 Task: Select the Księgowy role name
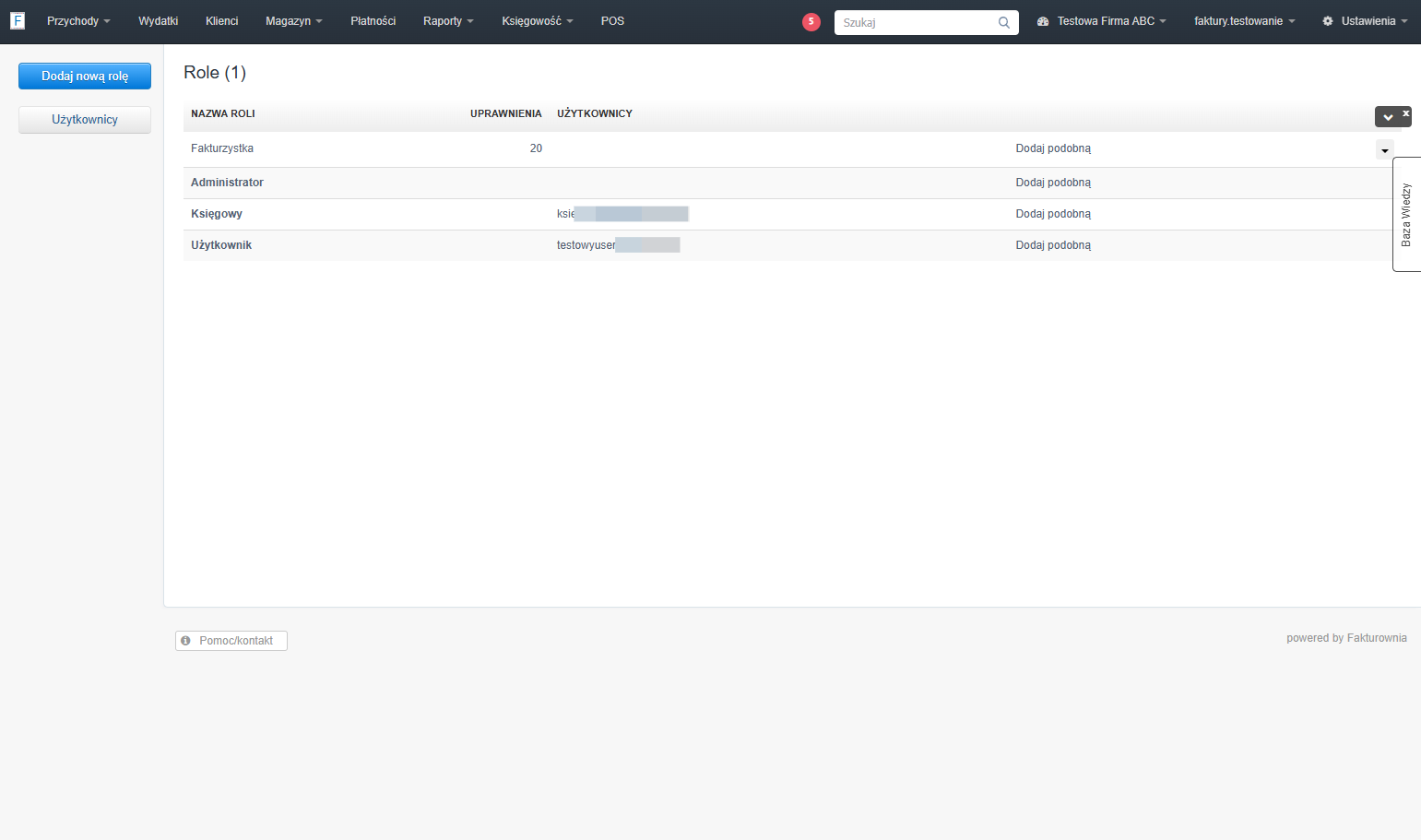click(x=217, y=214)
